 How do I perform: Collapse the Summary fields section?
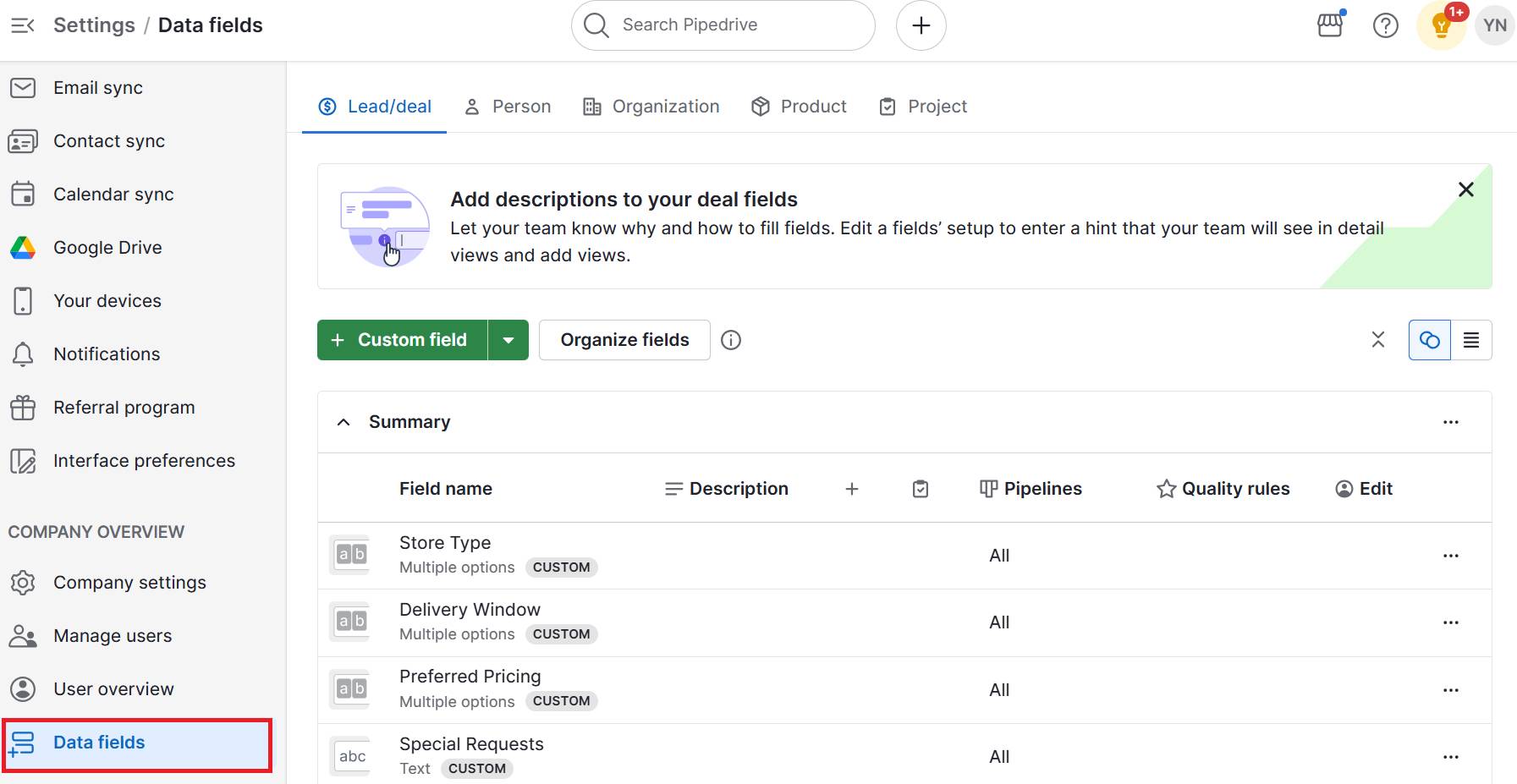[343, 421]
